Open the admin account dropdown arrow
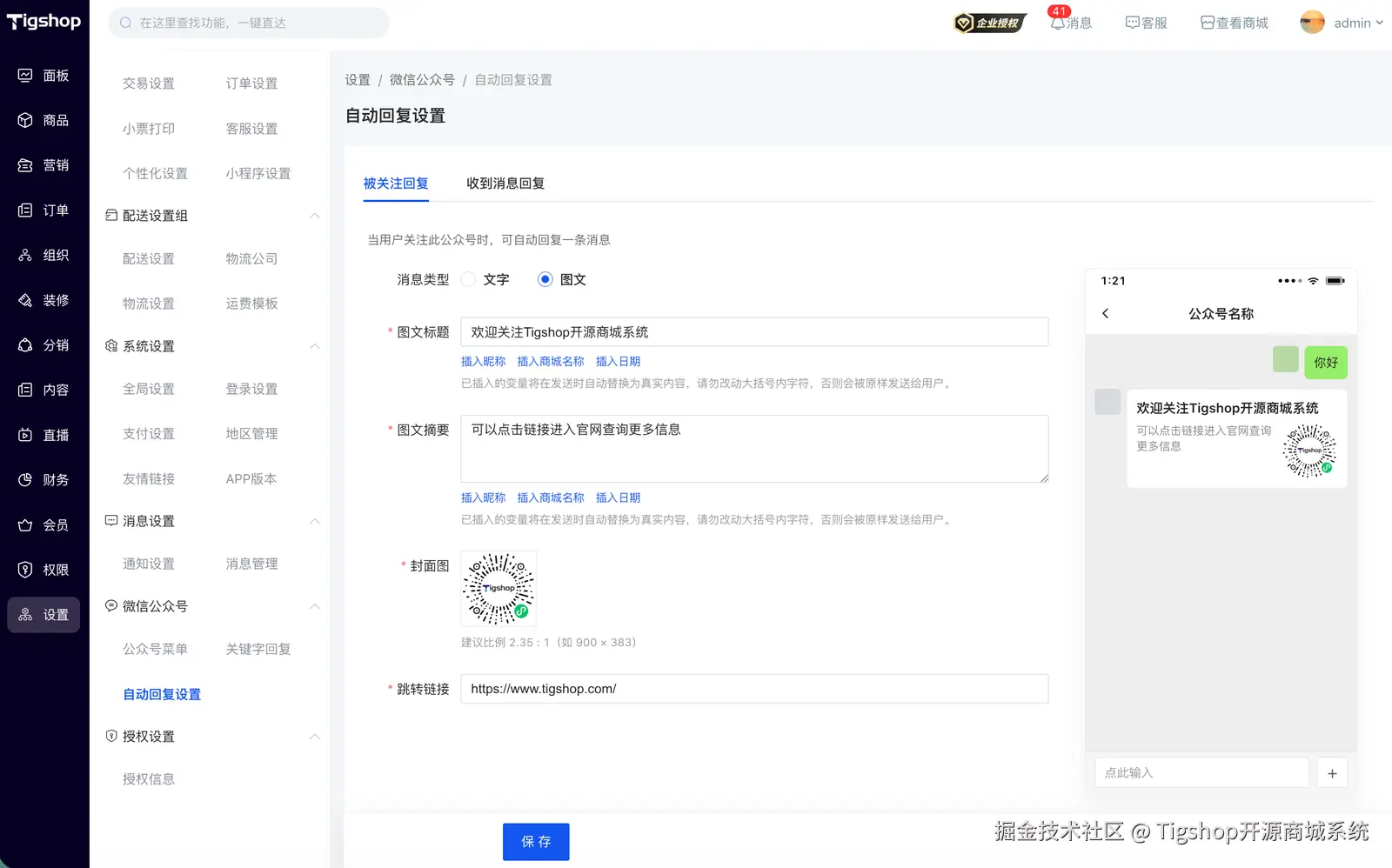 1379,23
